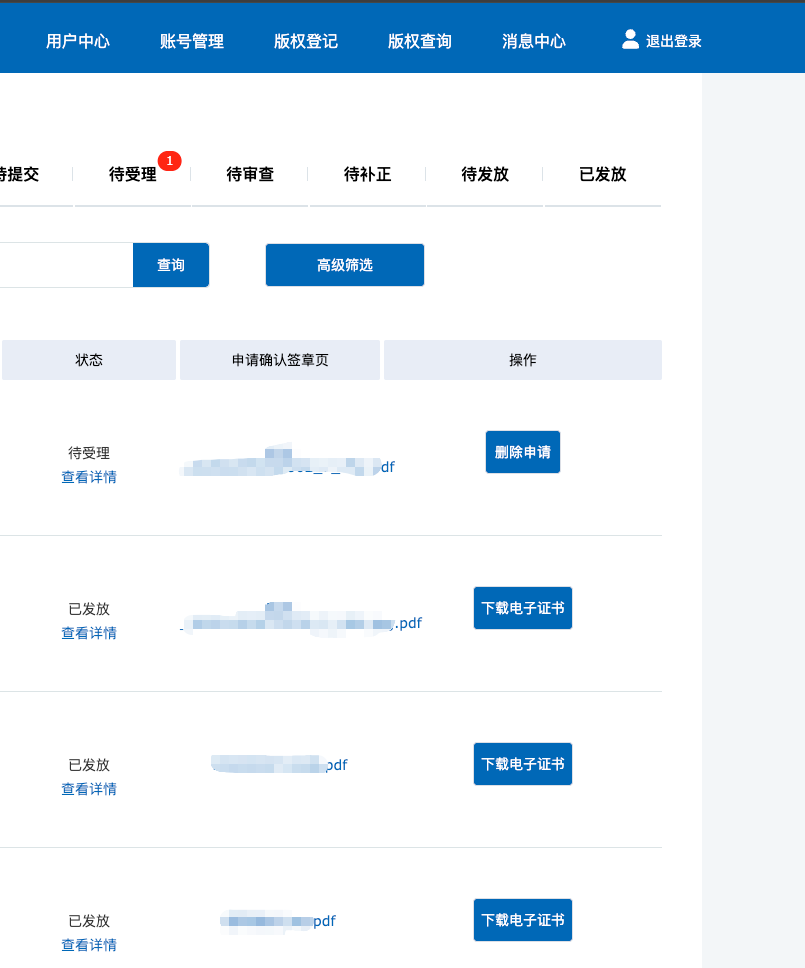Click the first 下载电子证书 button
The height and width of the screenshot is (968, 805).
523,608
